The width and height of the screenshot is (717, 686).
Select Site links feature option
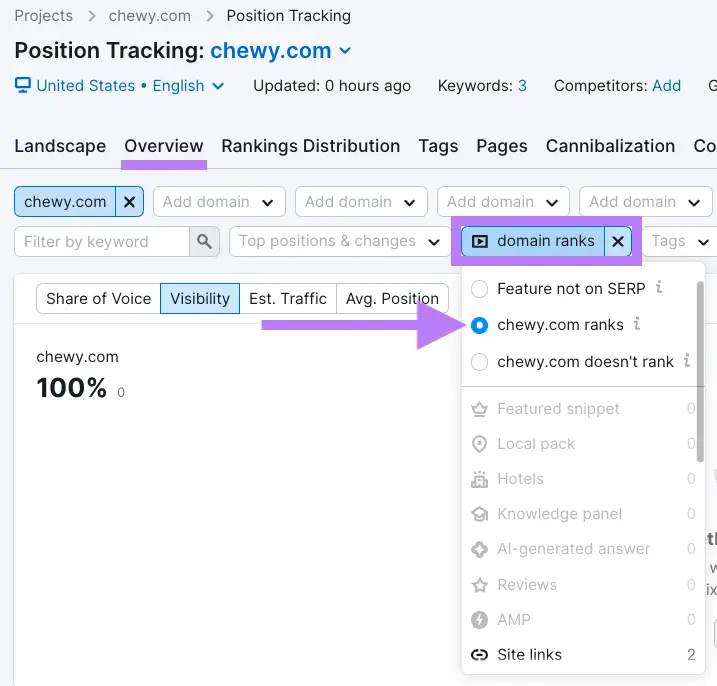click(583, 655)
